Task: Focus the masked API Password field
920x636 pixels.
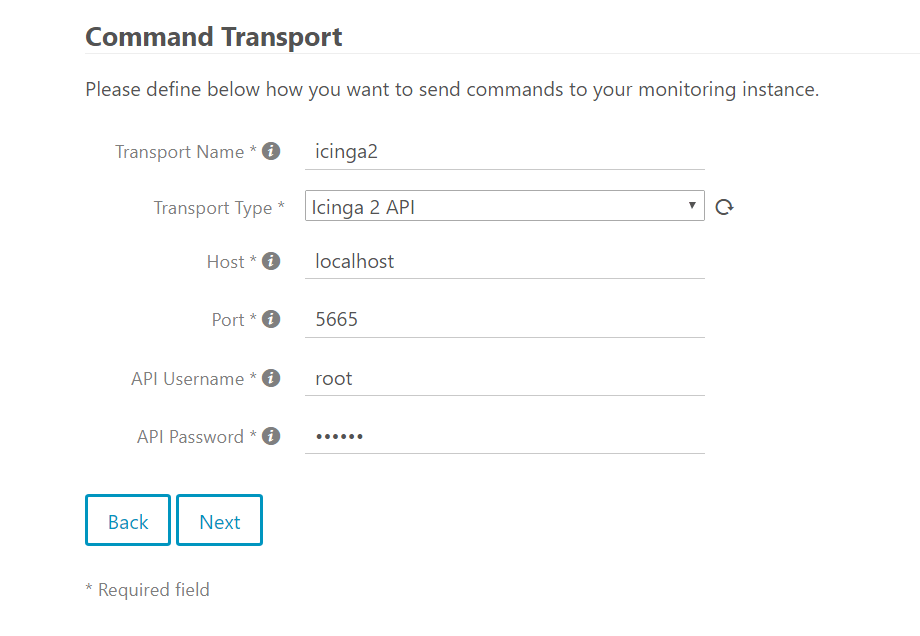Action: click(x=504, y=436)
